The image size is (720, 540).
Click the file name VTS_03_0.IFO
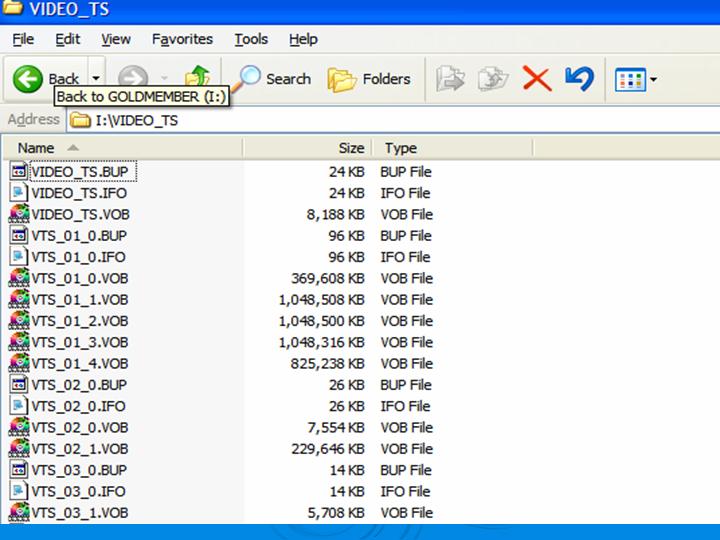(x=78, y=491)
